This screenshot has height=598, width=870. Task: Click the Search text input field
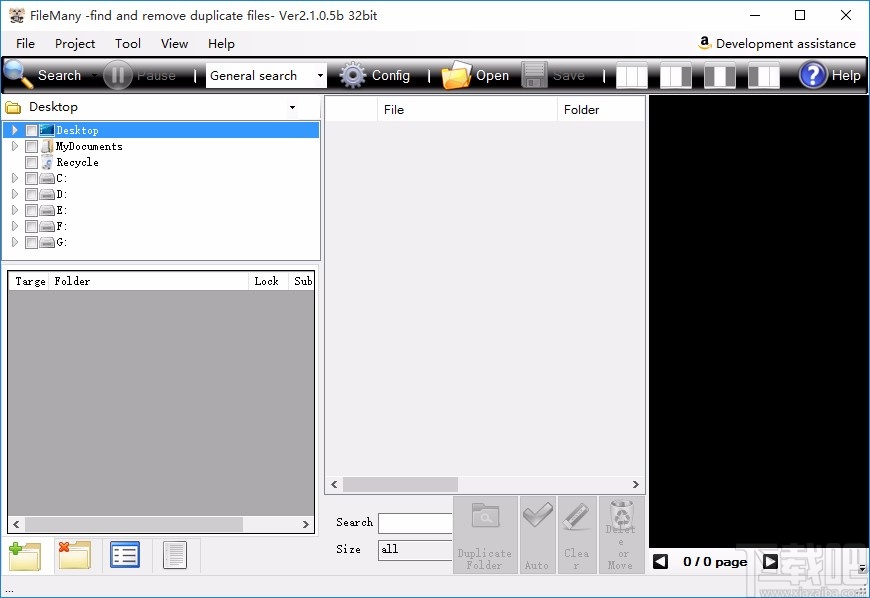point(415,523)
